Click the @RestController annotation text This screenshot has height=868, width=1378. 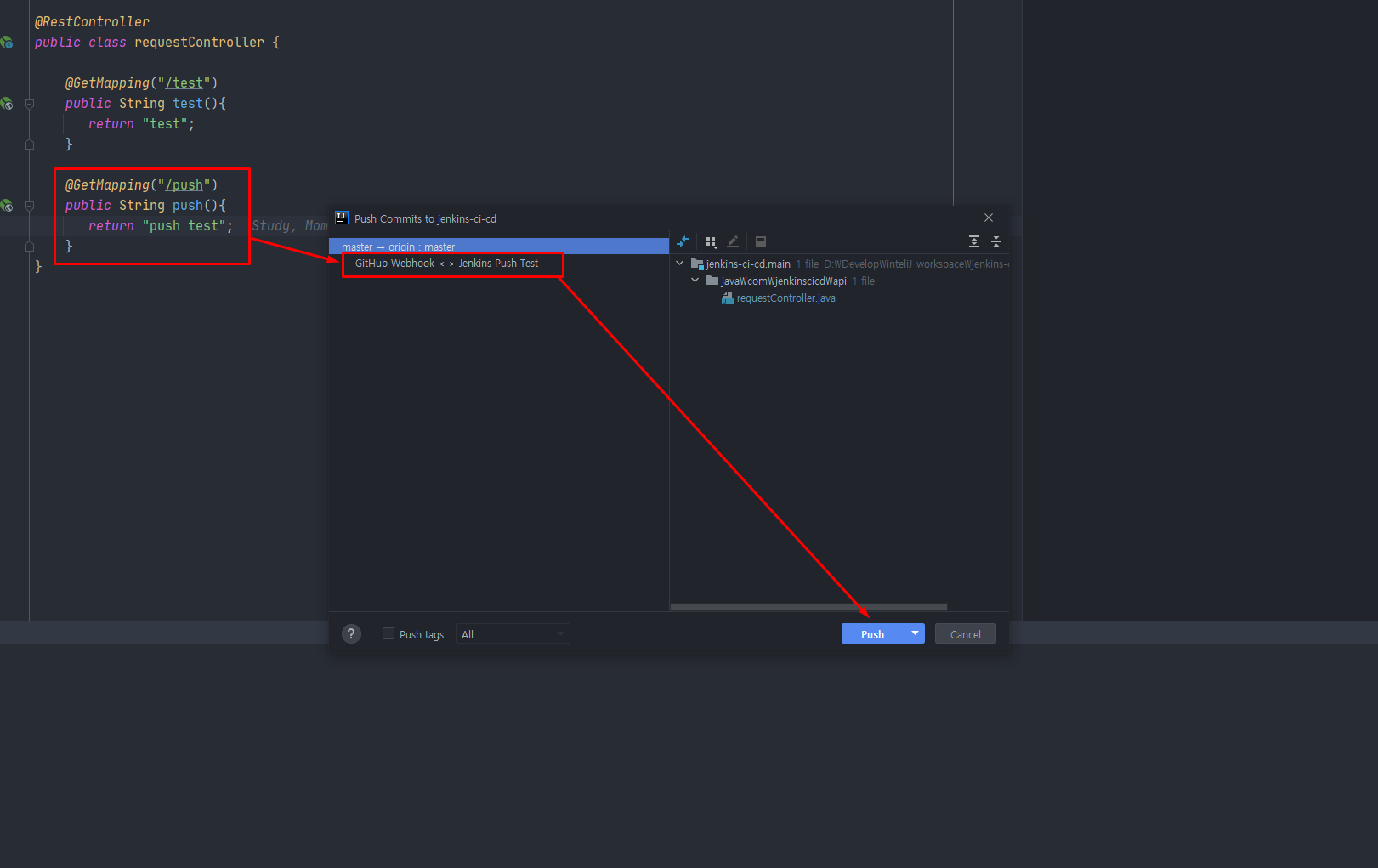(x=92, y=21)
